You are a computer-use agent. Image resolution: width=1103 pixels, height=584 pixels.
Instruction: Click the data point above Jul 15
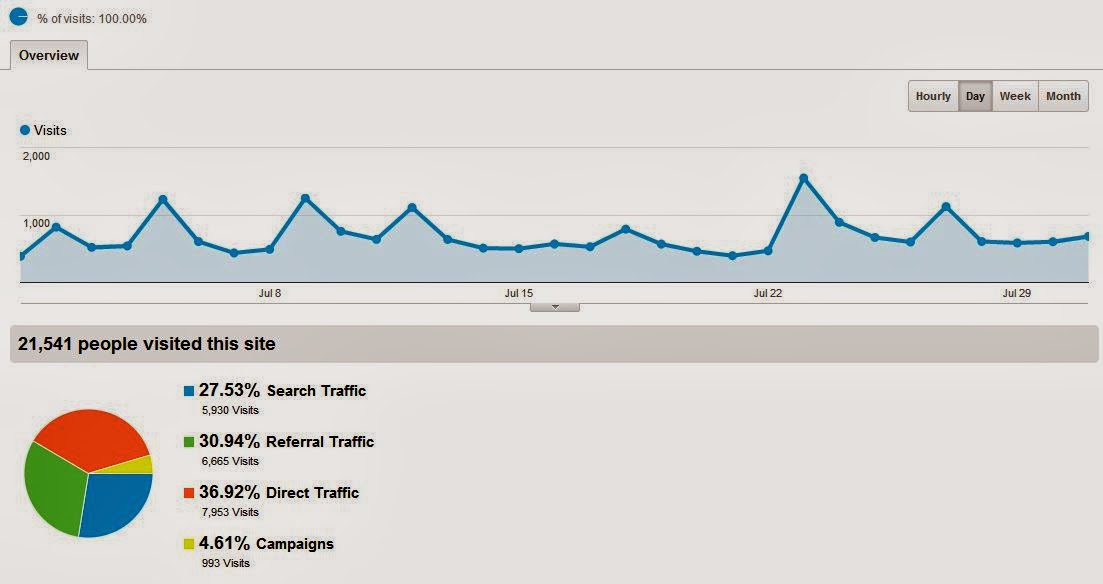click(x=518, y=247)
